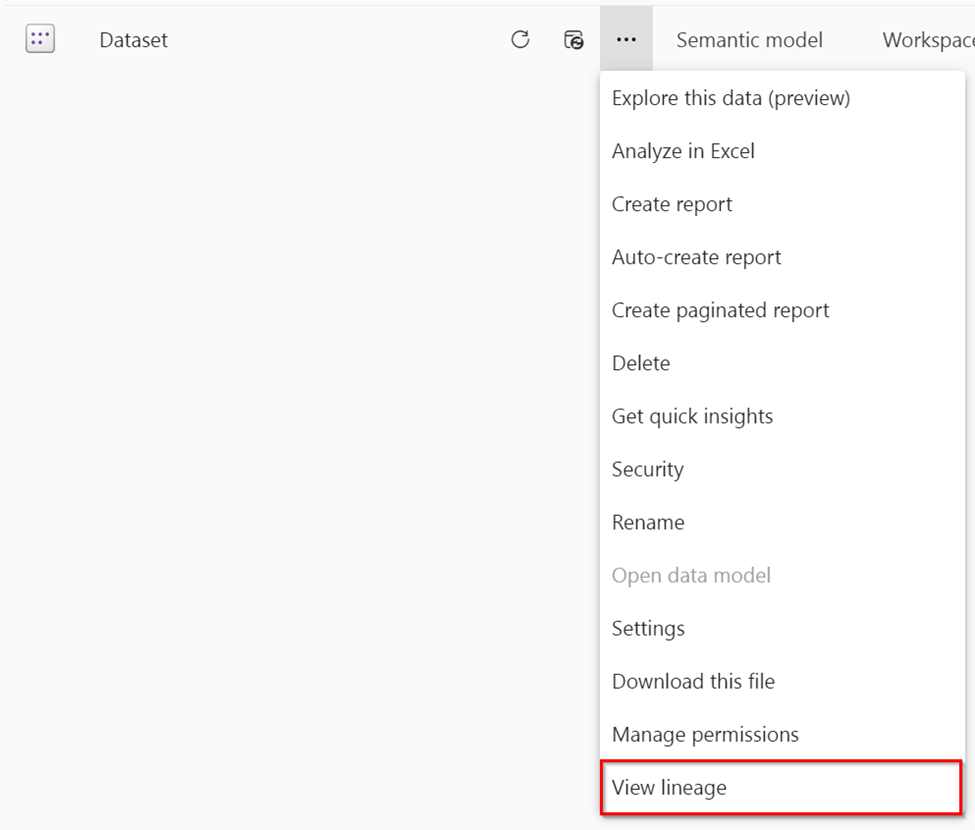Select the Create report option
975x830 pixels.
672,204
